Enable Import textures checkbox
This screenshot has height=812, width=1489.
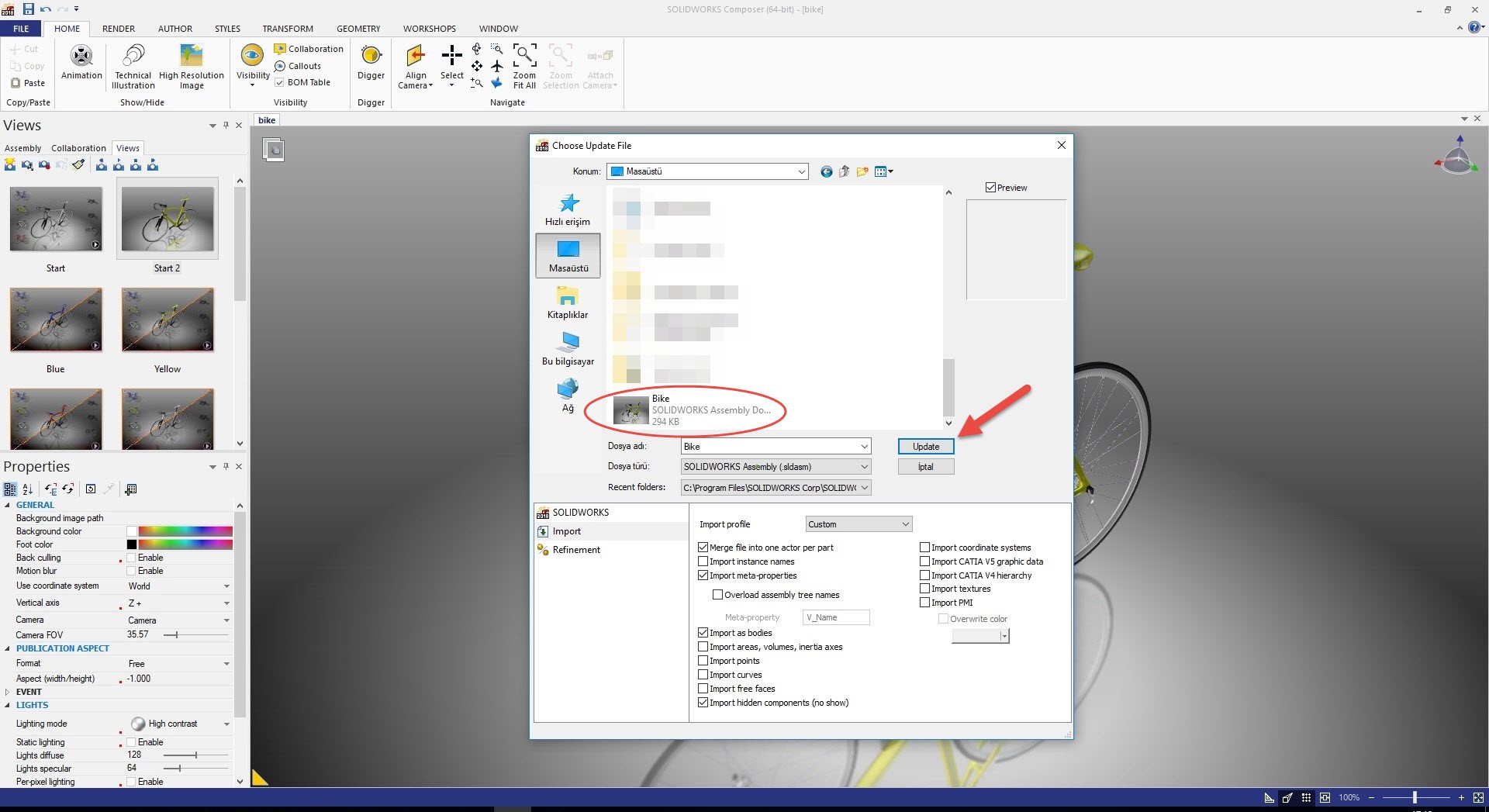tap(924, 589)
